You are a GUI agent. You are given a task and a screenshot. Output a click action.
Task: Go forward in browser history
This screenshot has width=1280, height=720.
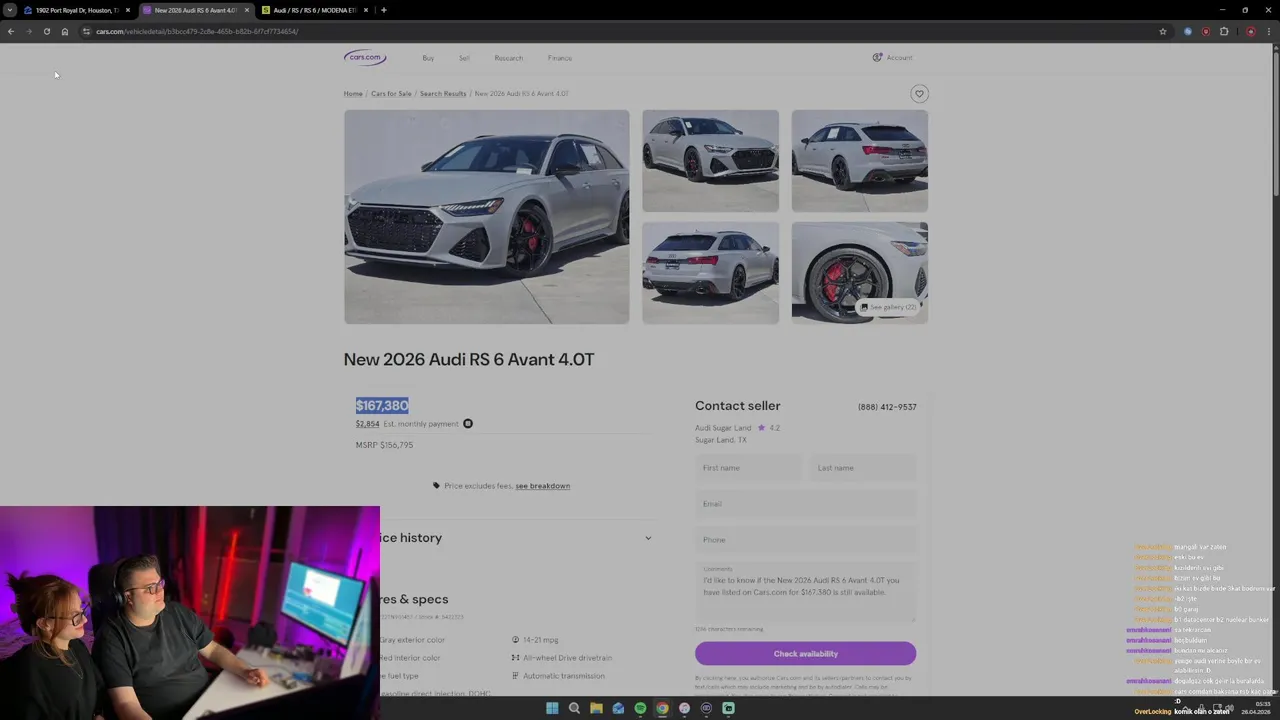point(29,31)
